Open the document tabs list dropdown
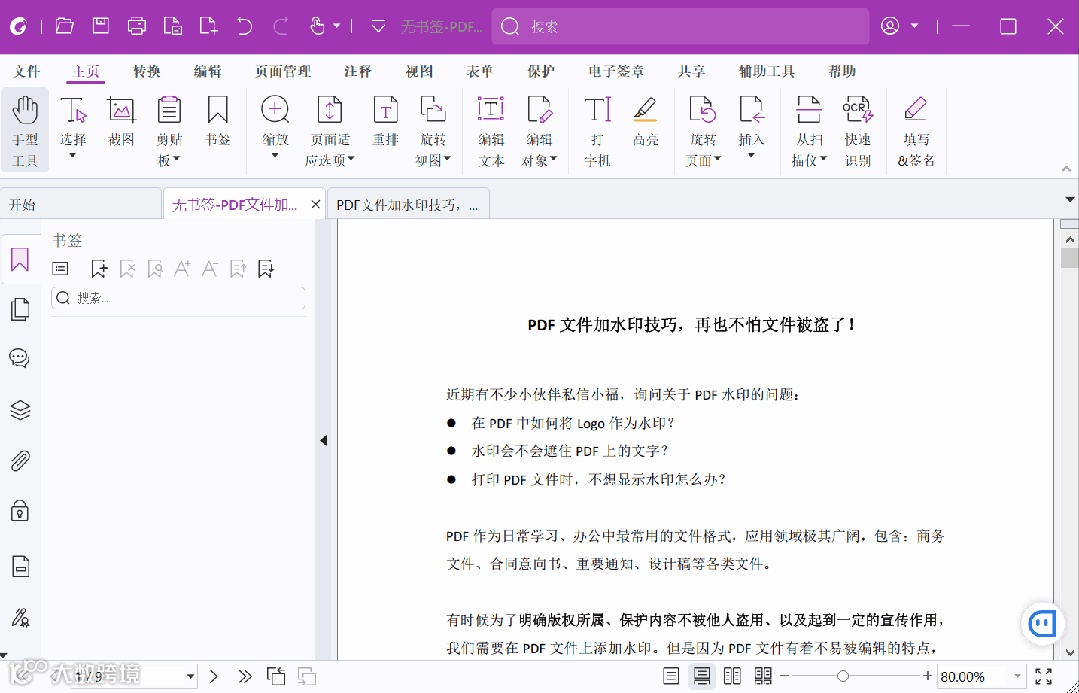This screenshot has height=693, width=1079. click(1069, 200)
